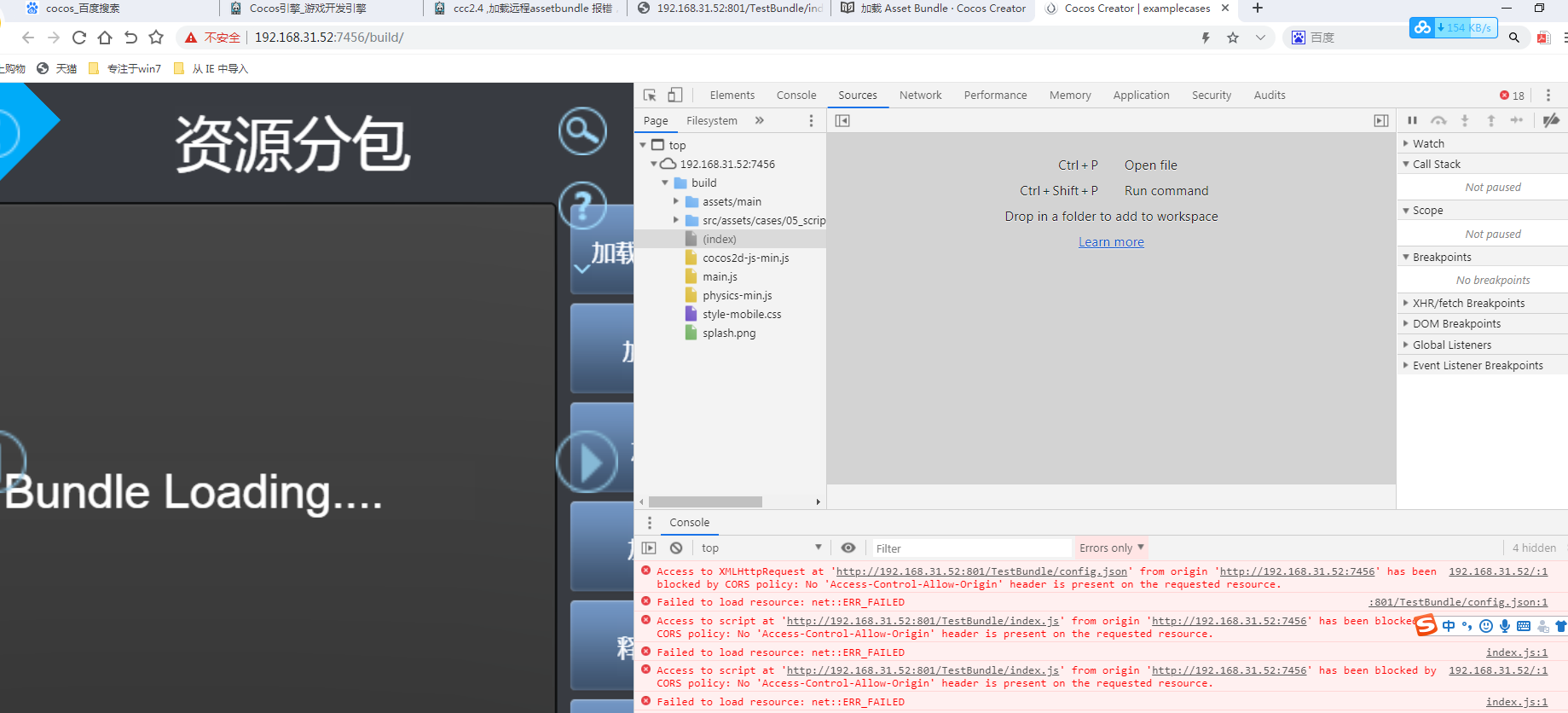Open the Errors only log level dropdown
The width and height of the screenshot is (1568, 713).
point(1112,548)
